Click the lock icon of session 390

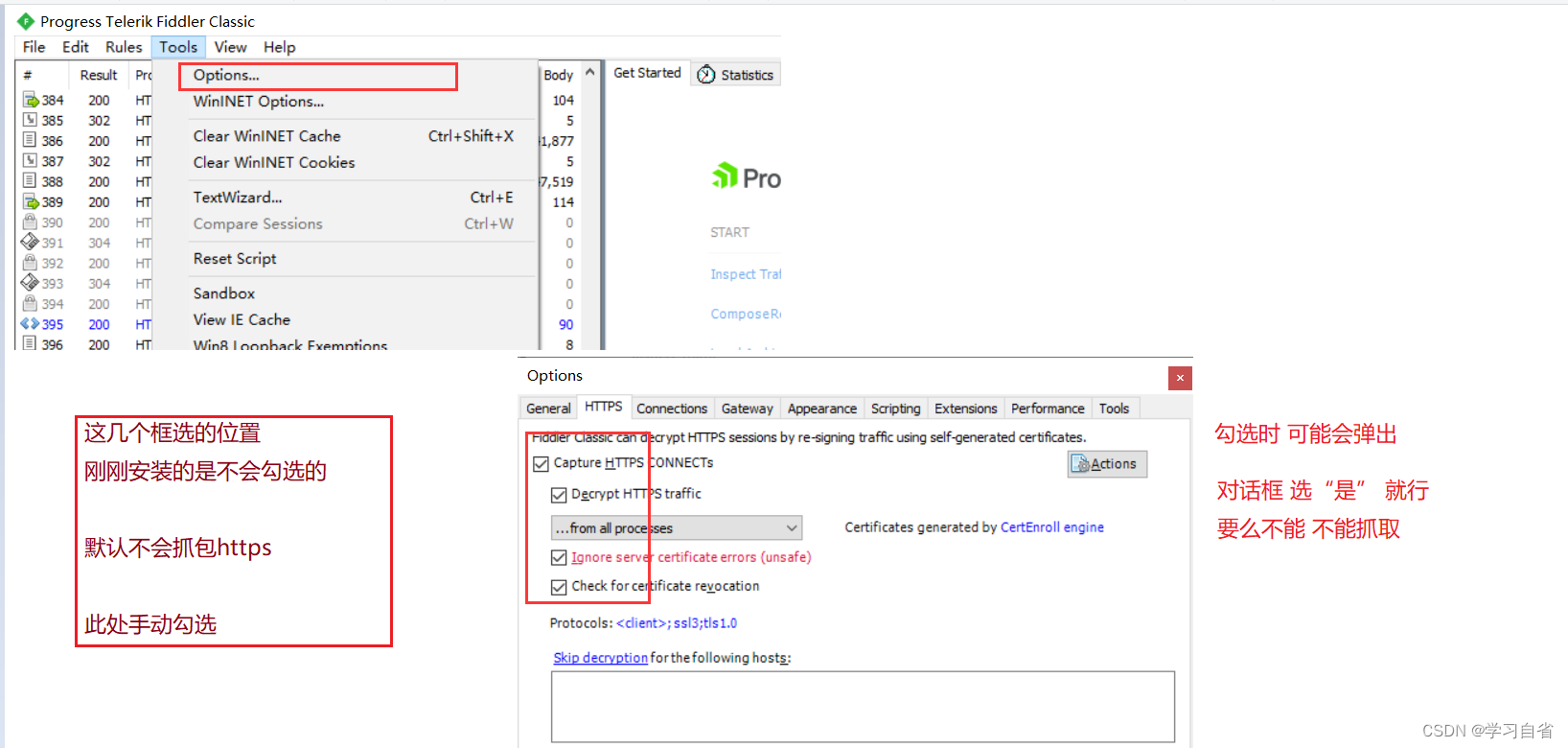31,222
